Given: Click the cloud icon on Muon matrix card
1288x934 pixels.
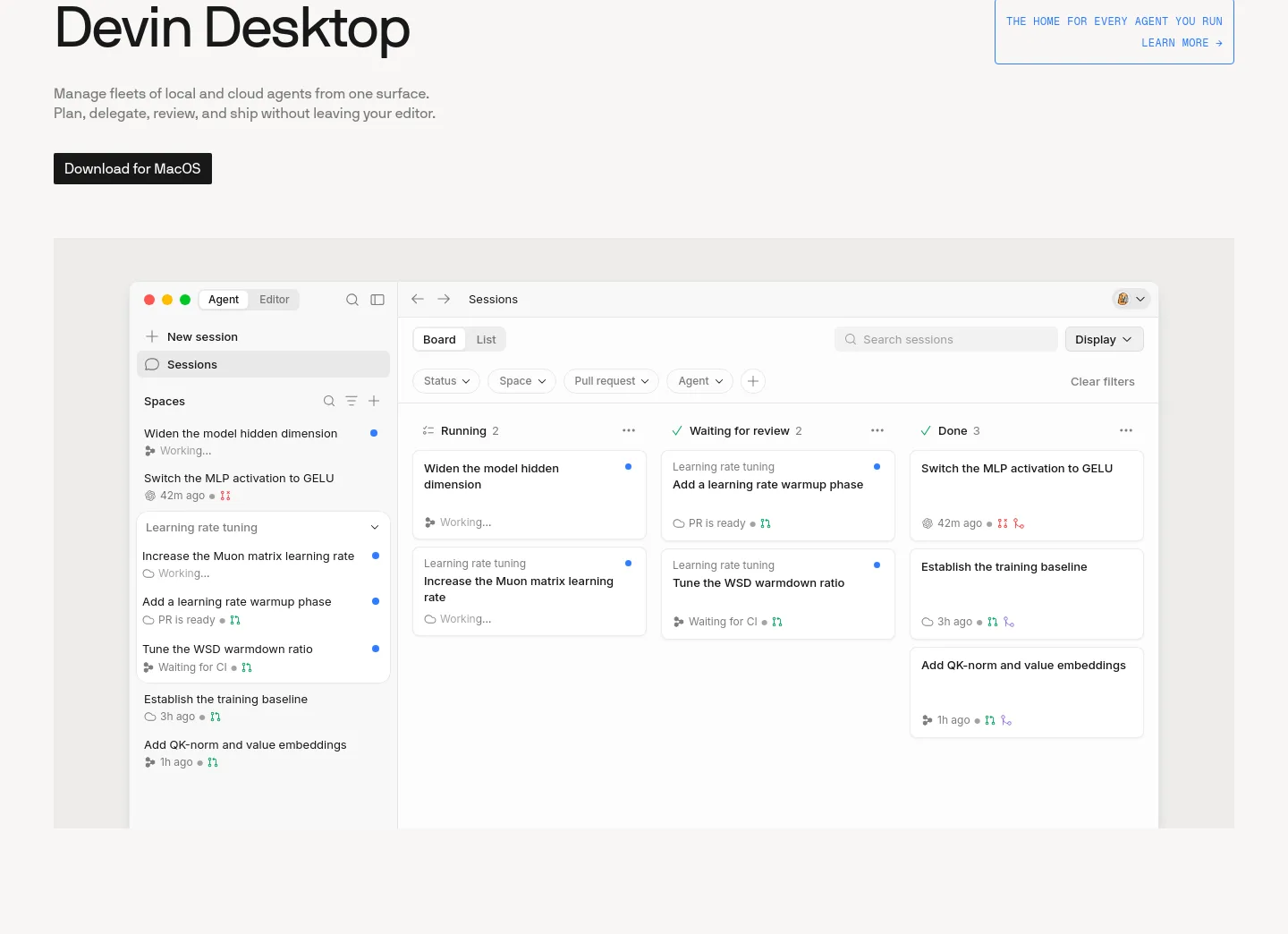Looking at the screenshot, I should (x=430, y=619).
